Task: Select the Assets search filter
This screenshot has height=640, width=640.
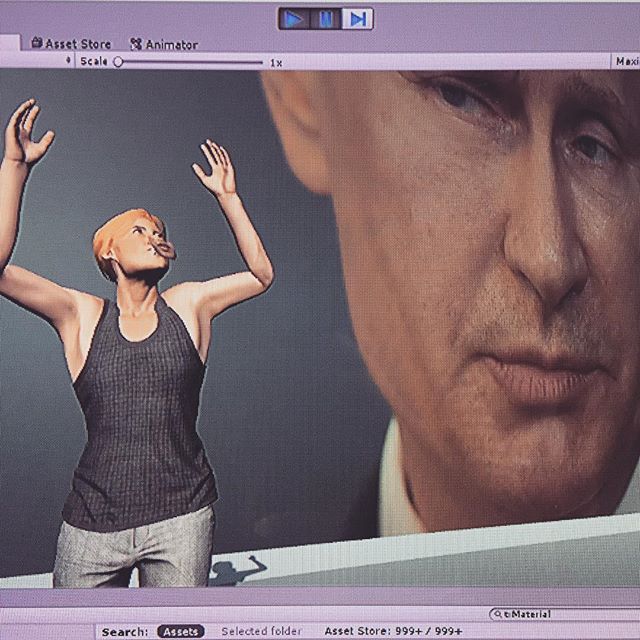Action: (180, 631)
